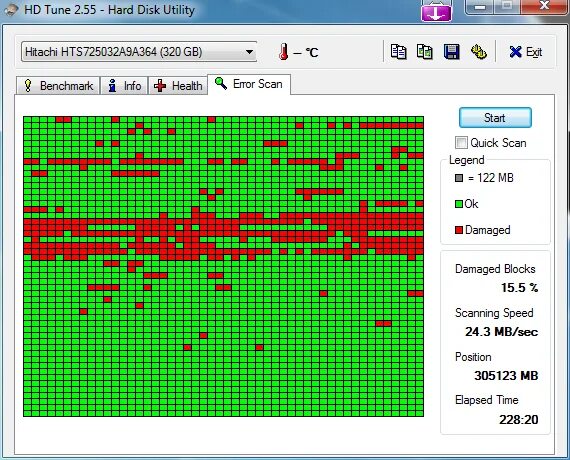This screenshot has width=570, height=460.
Task: Switch to the Info tab
Action: coord(124,86)
